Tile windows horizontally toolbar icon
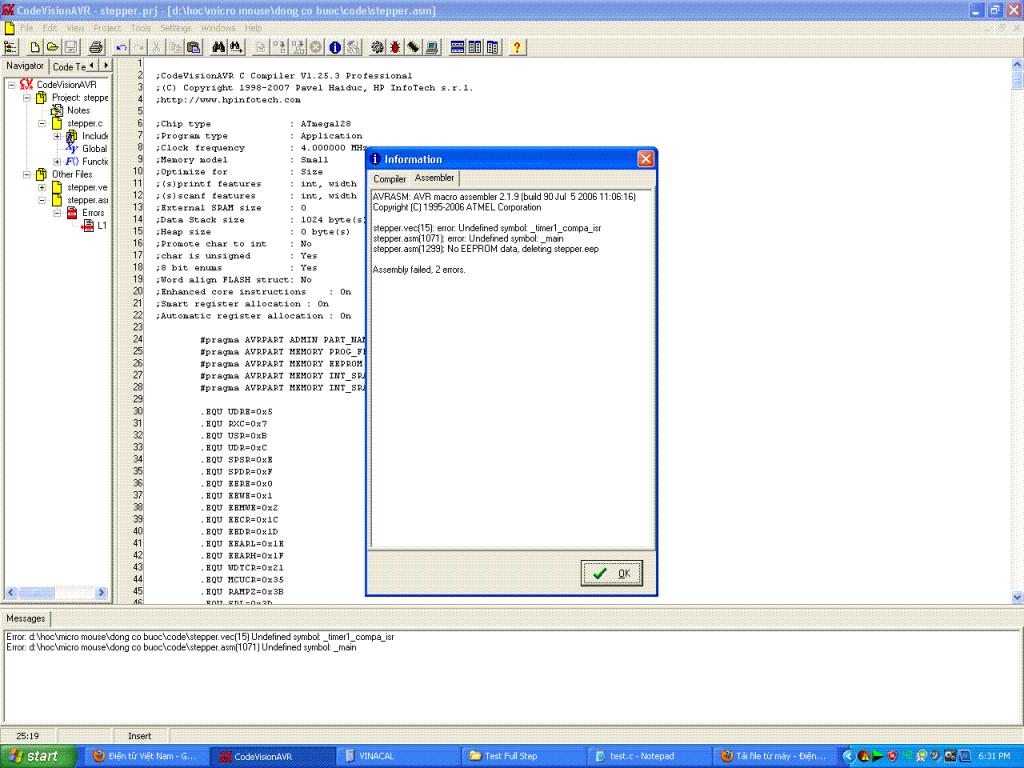1024x768 pixels. coord(458,47)
